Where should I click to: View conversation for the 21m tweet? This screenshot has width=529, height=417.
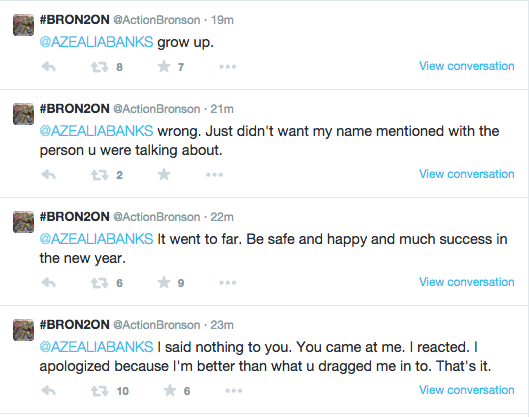tap(467, 174)
